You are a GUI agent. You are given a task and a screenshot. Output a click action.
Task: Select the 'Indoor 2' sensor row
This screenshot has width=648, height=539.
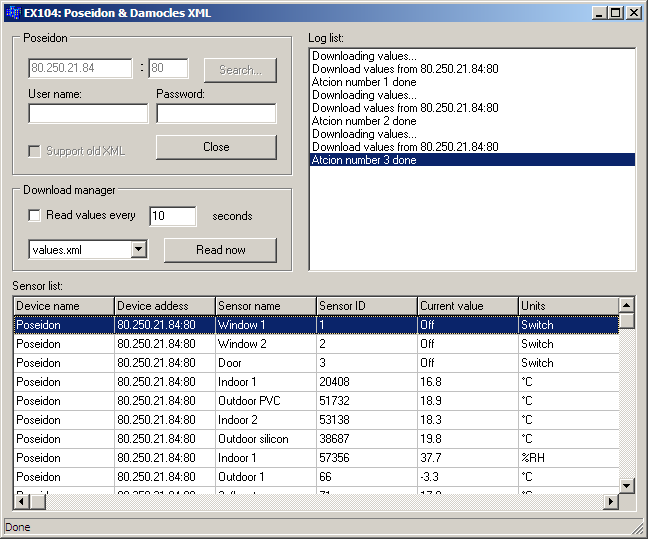[x=316, y=420]
